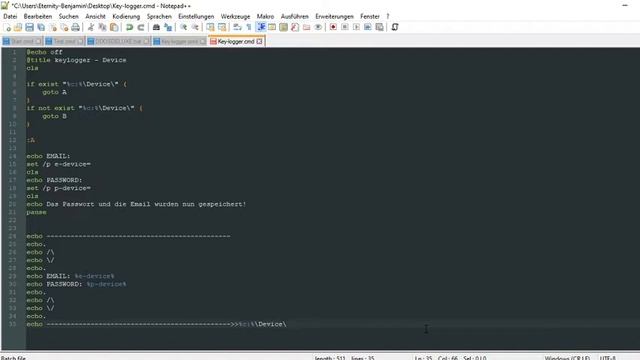Click the Copy toolbar icon
This screenshot has width=640, height=360.
pyautogui.click(x=102, y=27)
